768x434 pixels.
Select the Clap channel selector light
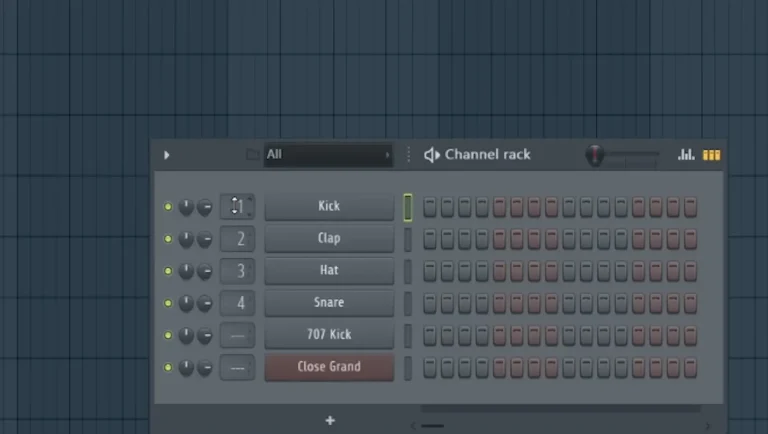(x=408, y=240)
